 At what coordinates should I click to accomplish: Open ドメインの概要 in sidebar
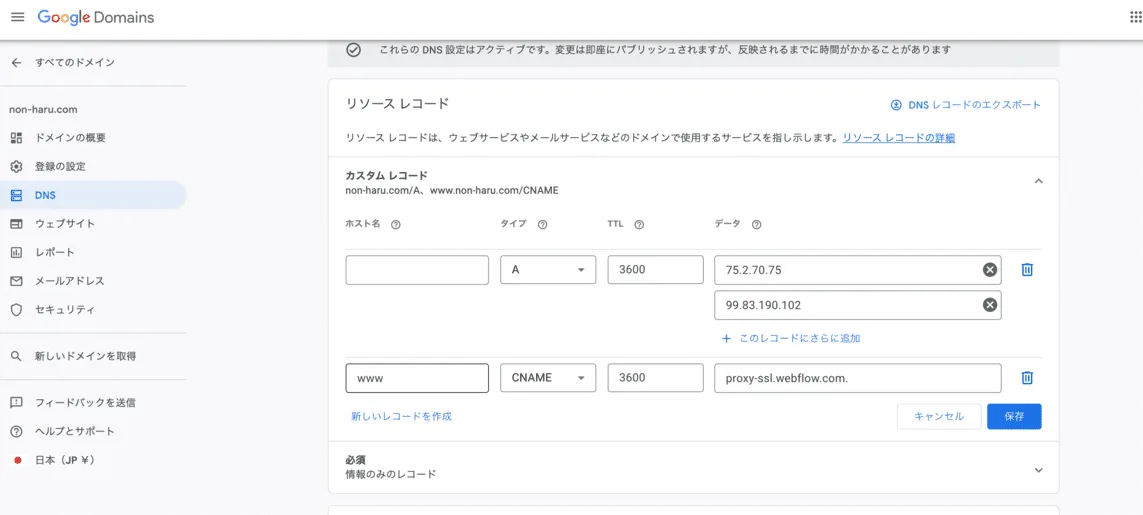tap(93, 138)
